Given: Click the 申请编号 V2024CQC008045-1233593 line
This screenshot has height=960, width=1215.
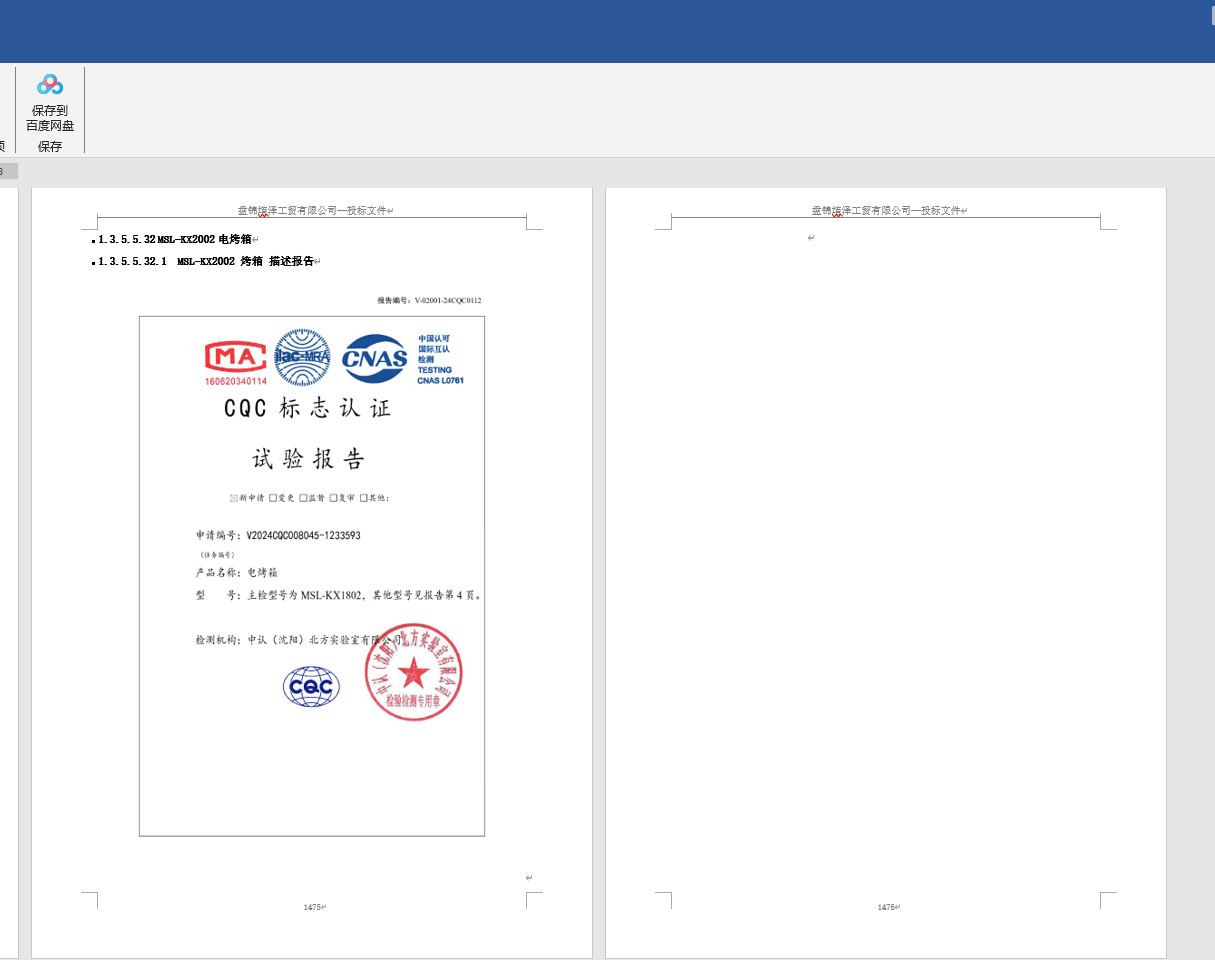Looking at the screenshot, I should (278, 536).
